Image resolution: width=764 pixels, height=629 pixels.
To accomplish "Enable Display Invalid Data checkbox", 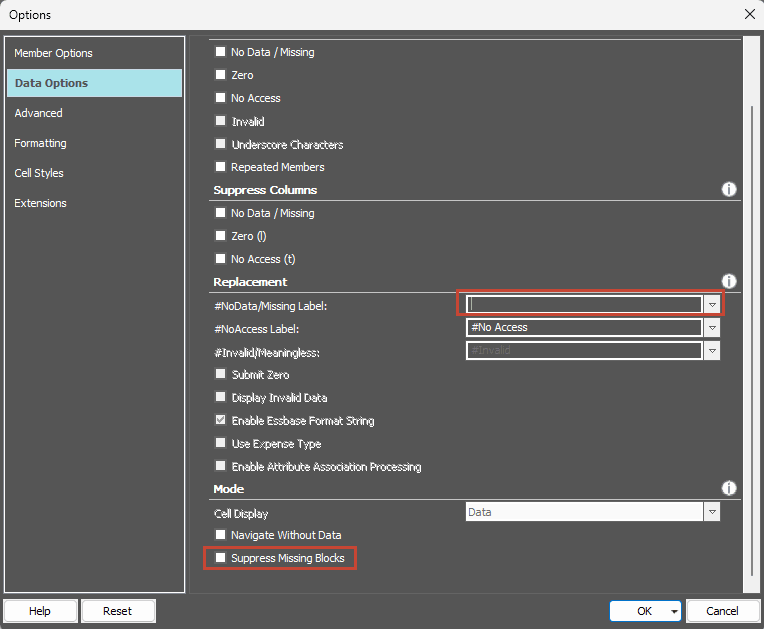I will (x=220, y=397).
